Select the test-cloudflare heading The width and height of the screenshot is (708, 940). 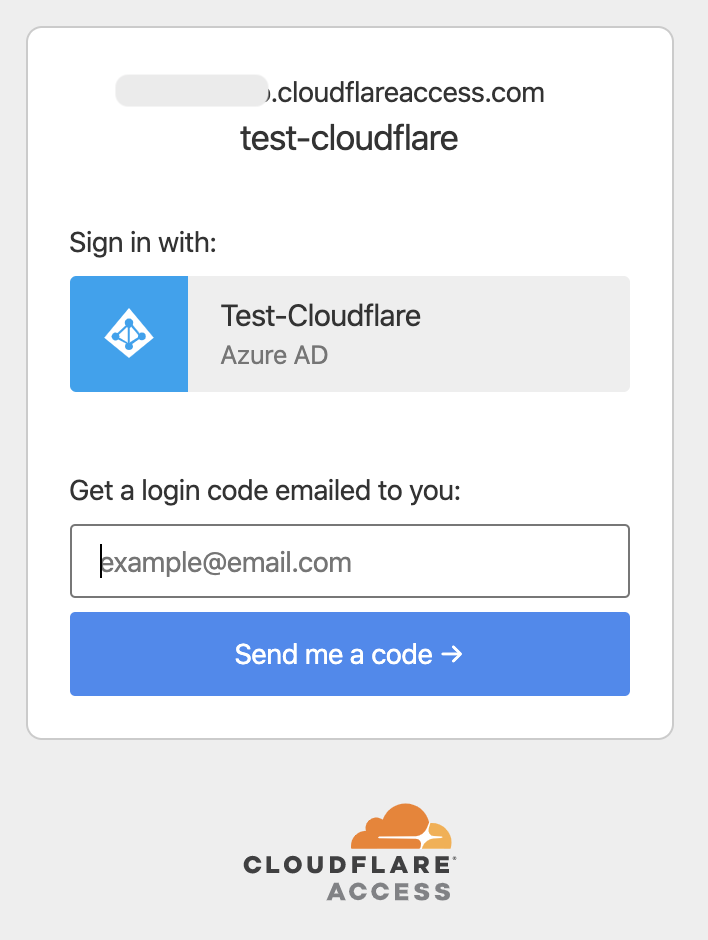pyautogui.click(x=349, y=138)
